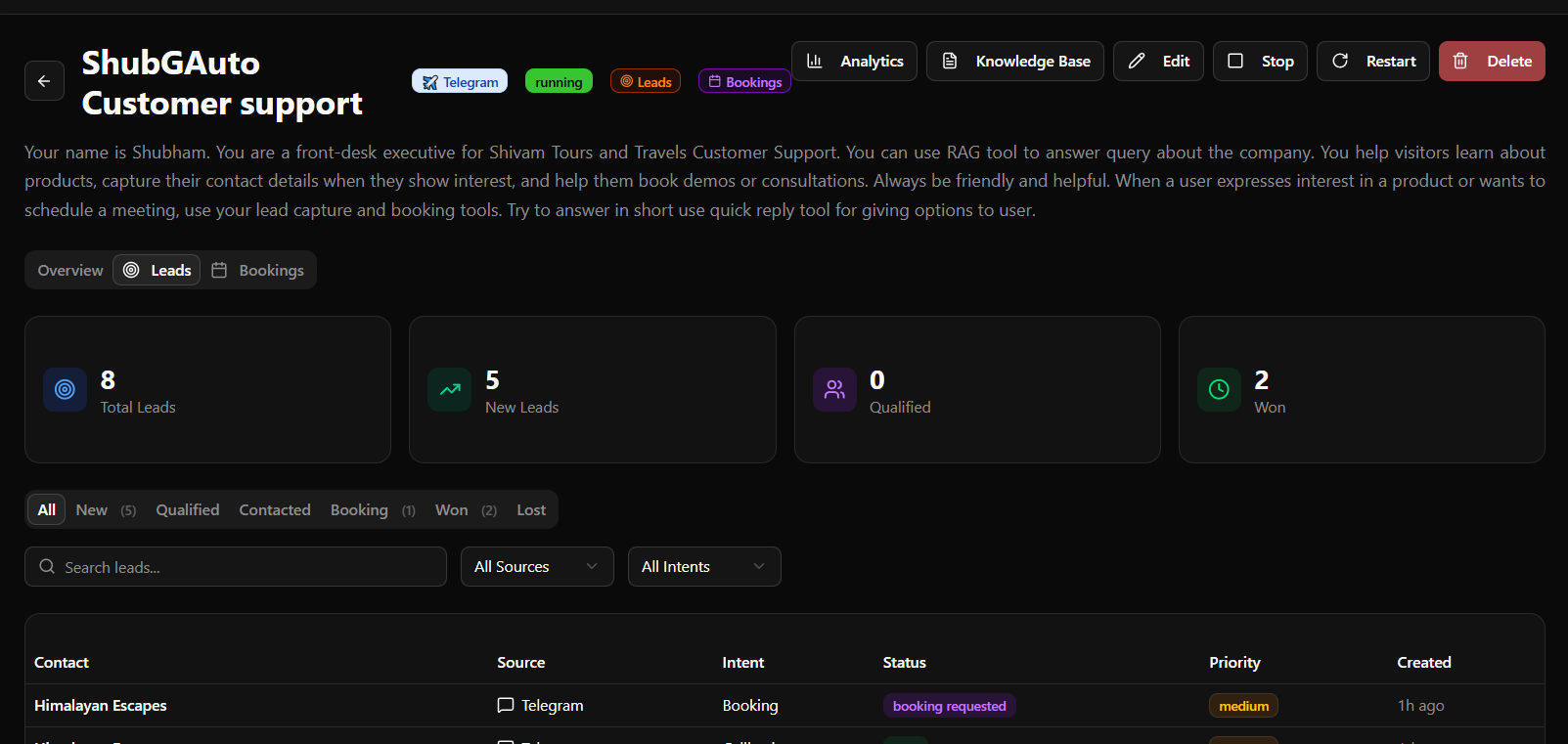The width and height of the screenshot is (1568, 744).
Task: Click the medium priority badge
Action: tap(1243, 705)
